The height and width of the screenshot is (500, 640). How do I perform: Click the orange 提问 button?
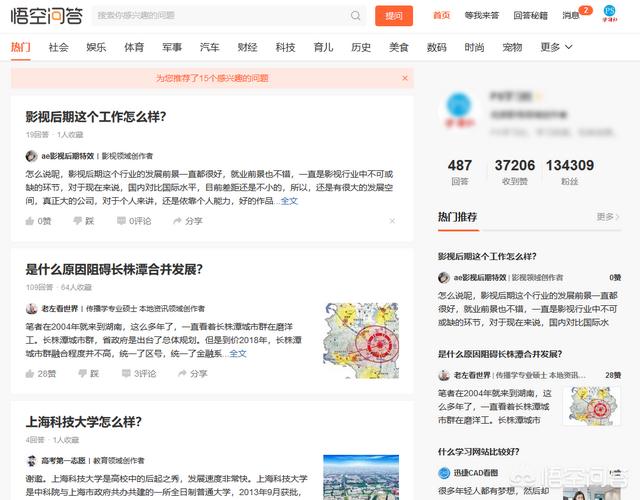[x=394, y=16]
